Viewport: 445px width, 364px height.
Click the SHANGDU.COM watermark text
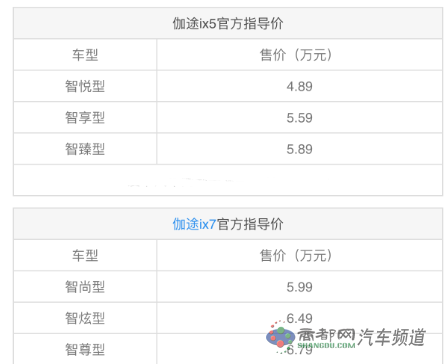click(x=326, y=345)
